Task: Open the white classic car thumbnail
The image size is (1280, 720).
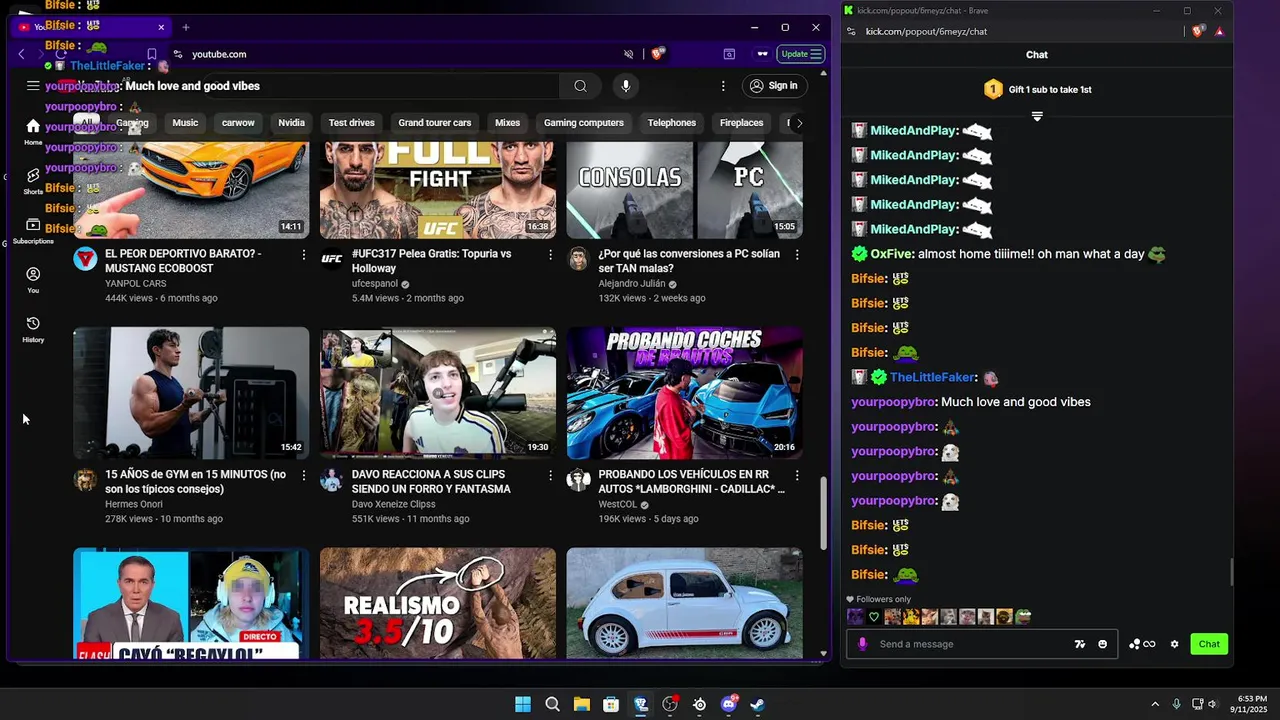Action: [x=684, y=603]
